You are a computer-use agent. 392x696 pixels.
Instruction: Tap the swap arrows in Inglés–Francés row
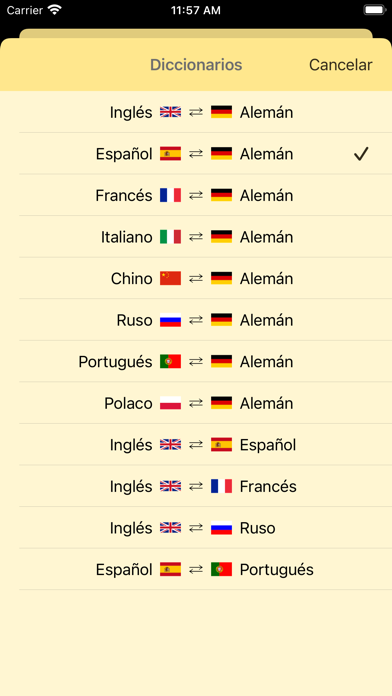point(196,486)
